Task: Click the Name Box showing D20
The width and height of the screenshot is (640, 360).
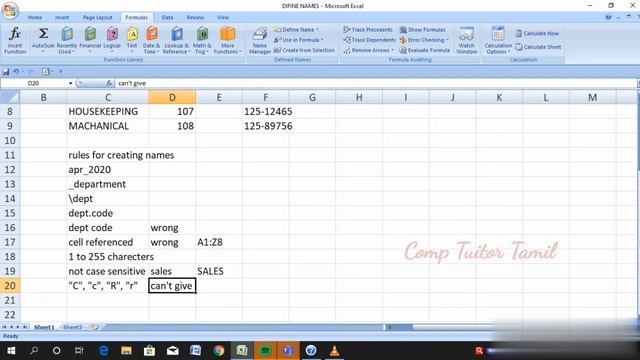Action: [34, 83]
